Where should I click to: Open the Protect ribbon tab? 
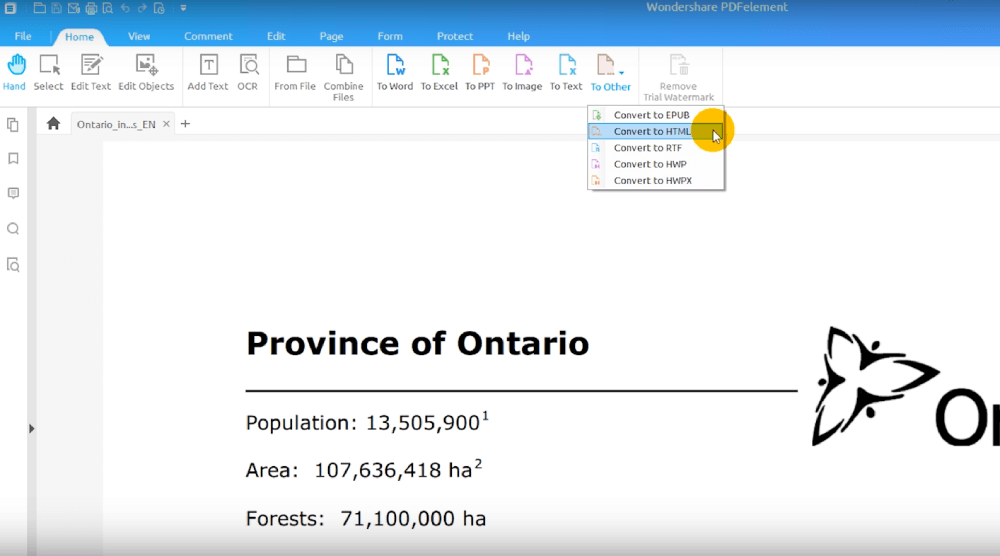pyautogui.click(x=455, y=36)
